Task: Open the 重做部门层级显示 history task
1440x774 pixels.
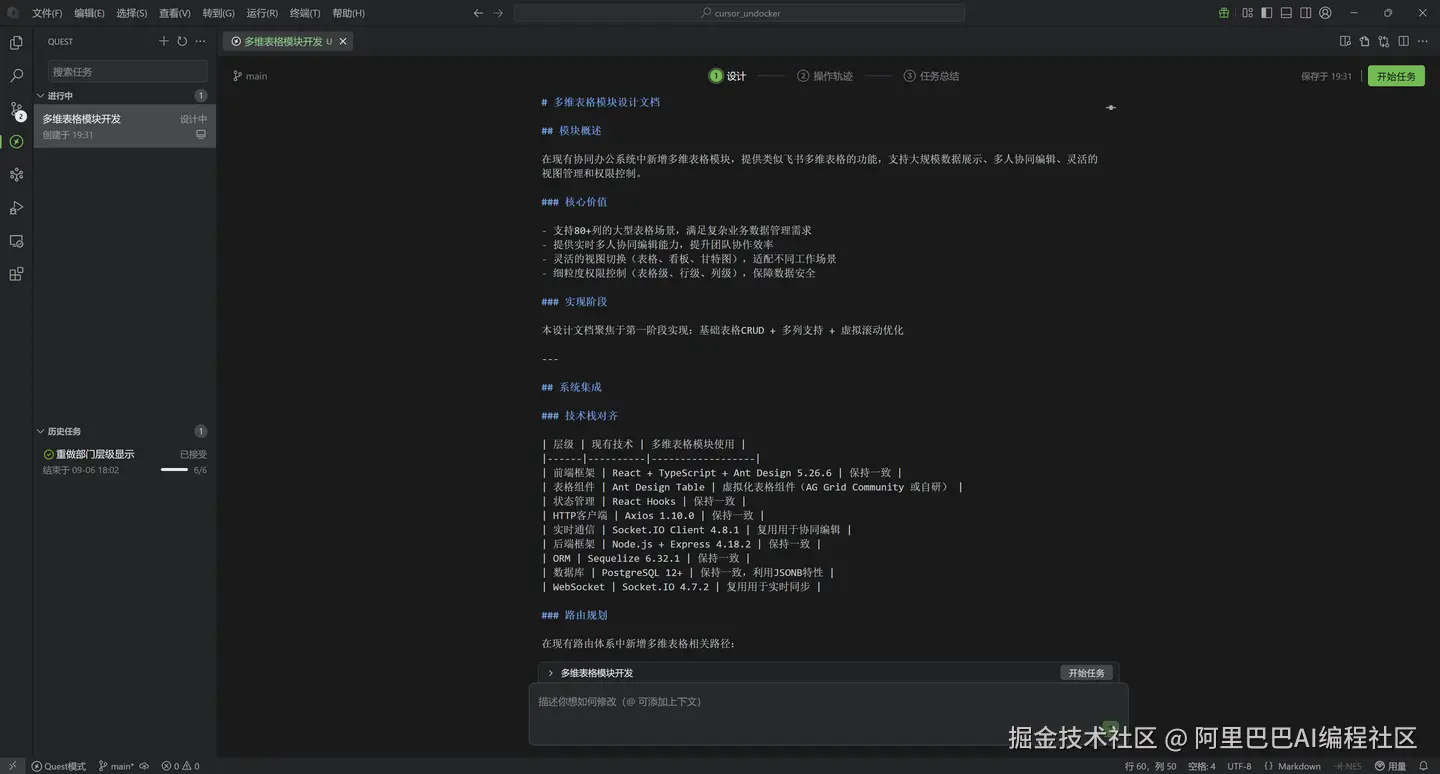Action: pyautogui.click(x=125, y=462)
